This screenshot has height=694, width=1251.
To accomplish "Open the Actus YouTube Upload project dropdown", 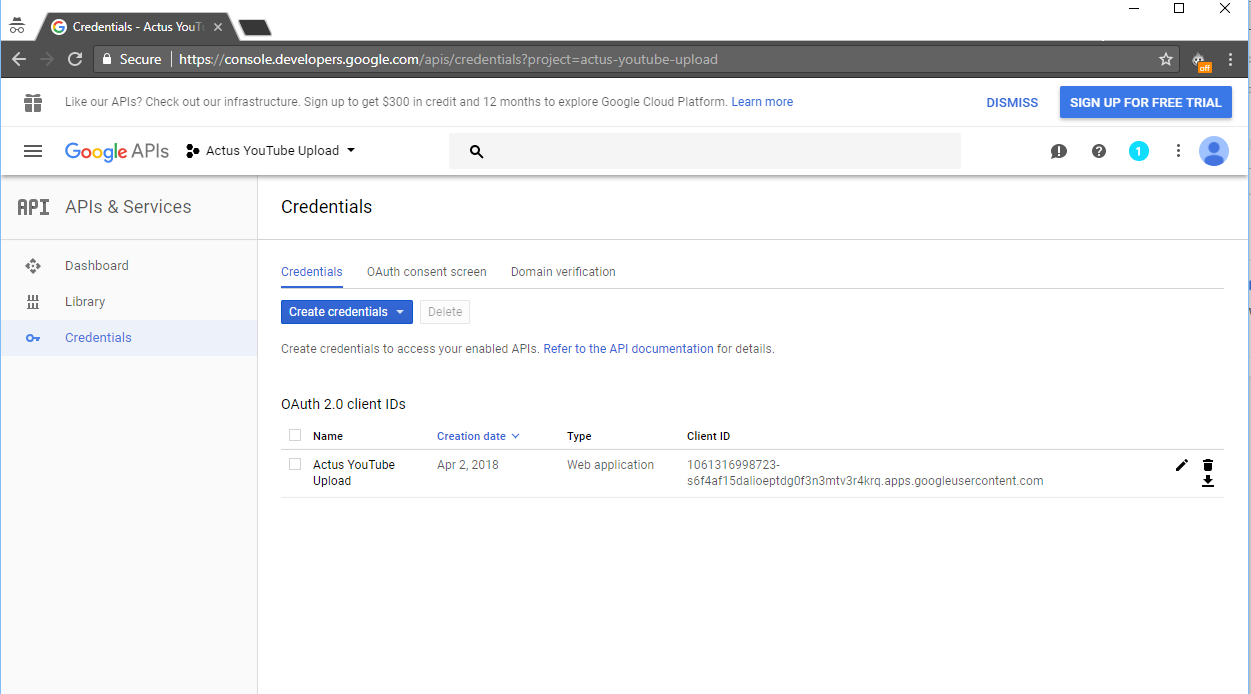I will [271, 151].
